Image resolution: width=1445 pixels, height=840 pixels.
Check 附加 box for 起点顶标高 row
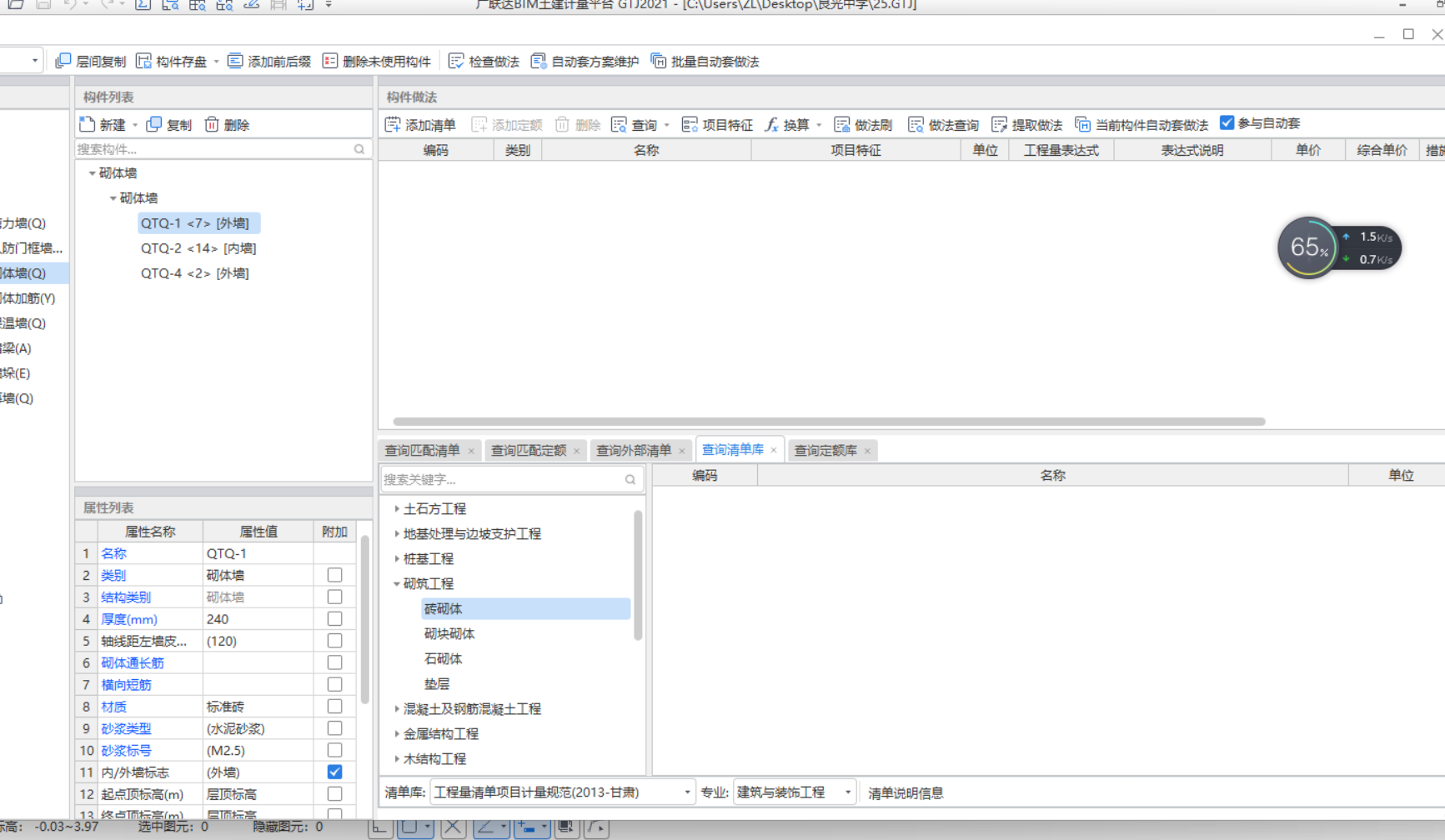click(334, 794)
